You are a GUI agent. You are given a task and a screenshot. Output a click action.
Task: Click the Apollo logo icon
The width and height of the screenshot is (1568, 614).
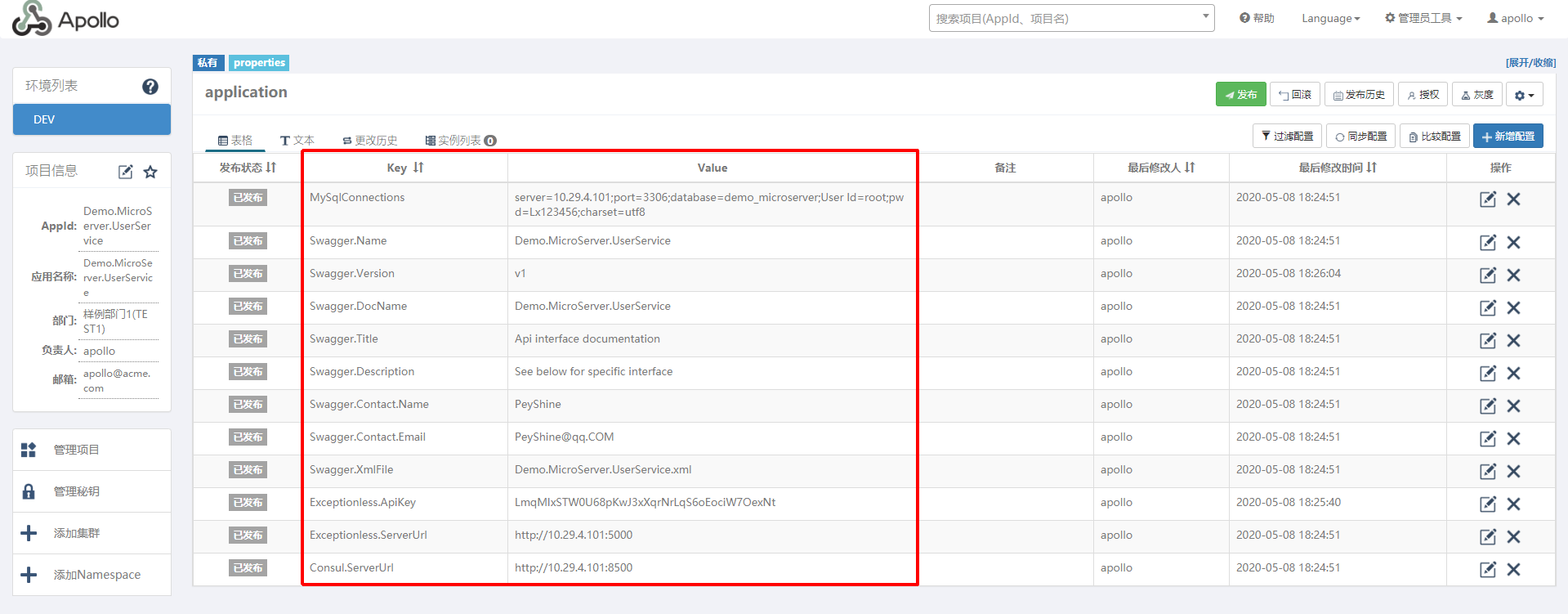coord(32,18)
